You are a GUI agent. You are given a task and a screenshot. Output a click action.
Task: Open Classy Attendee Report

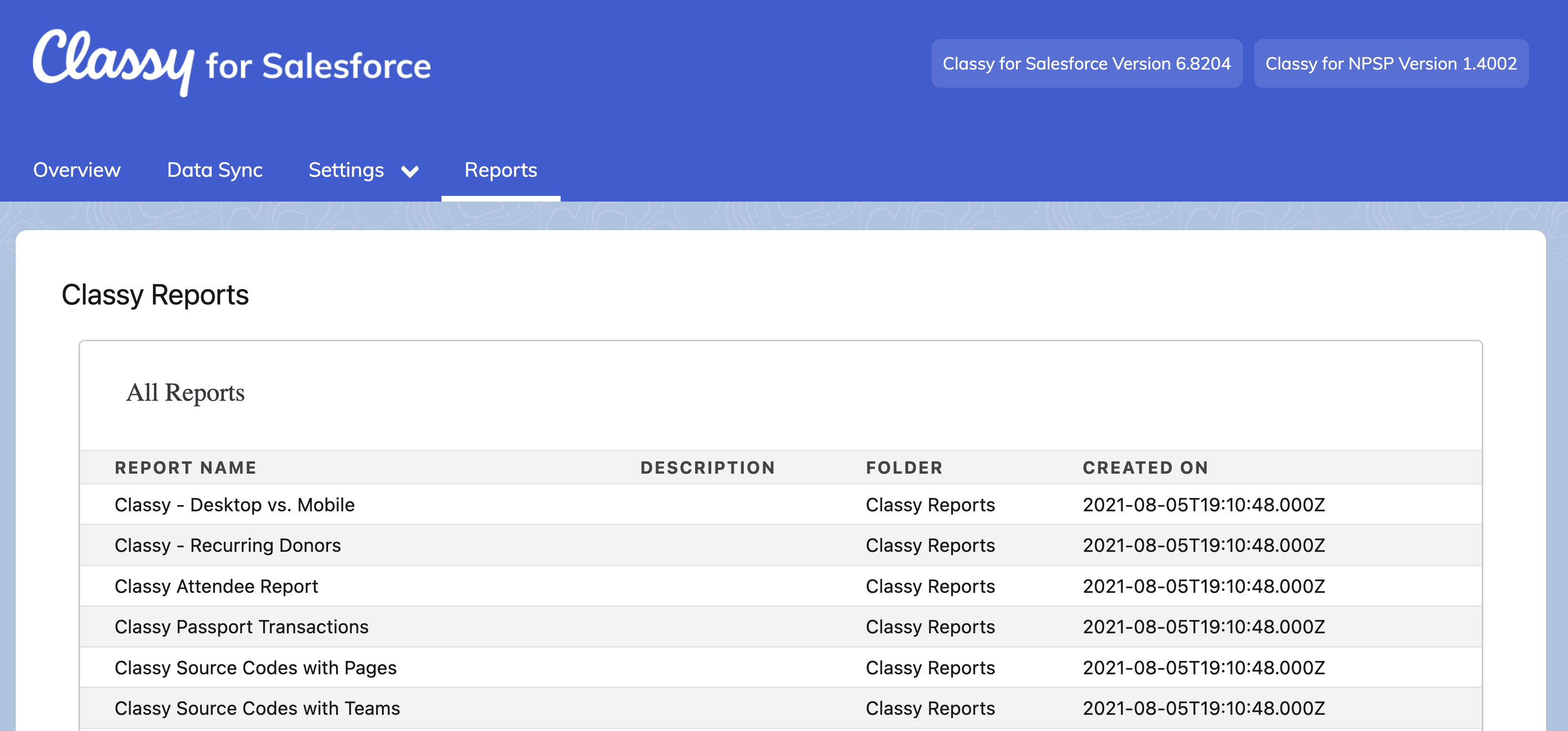tap(216, 586)
